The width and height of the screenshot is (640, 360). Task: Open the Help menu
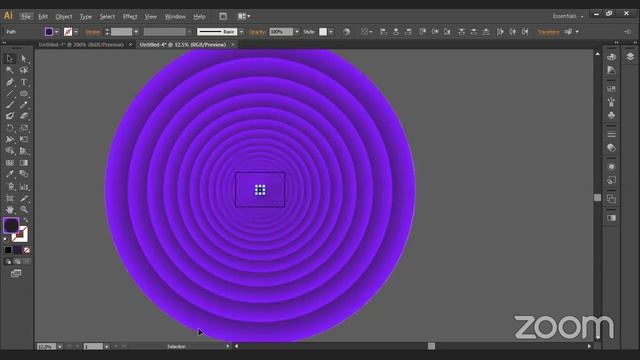[x=199, y=17]
